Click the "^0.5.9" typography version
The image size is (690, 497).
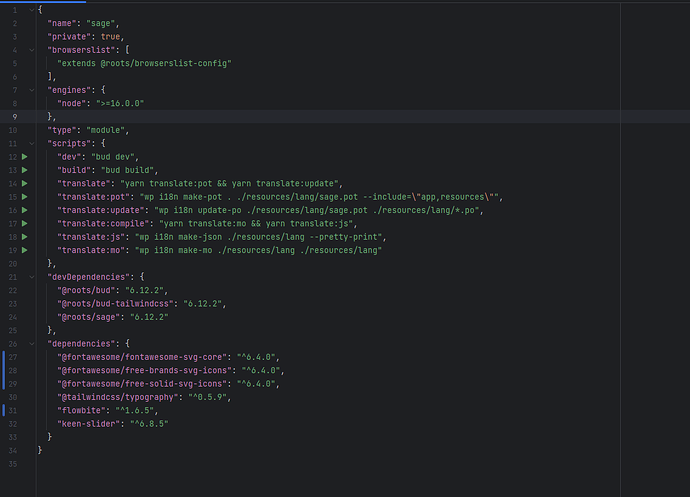pos(207,397)
